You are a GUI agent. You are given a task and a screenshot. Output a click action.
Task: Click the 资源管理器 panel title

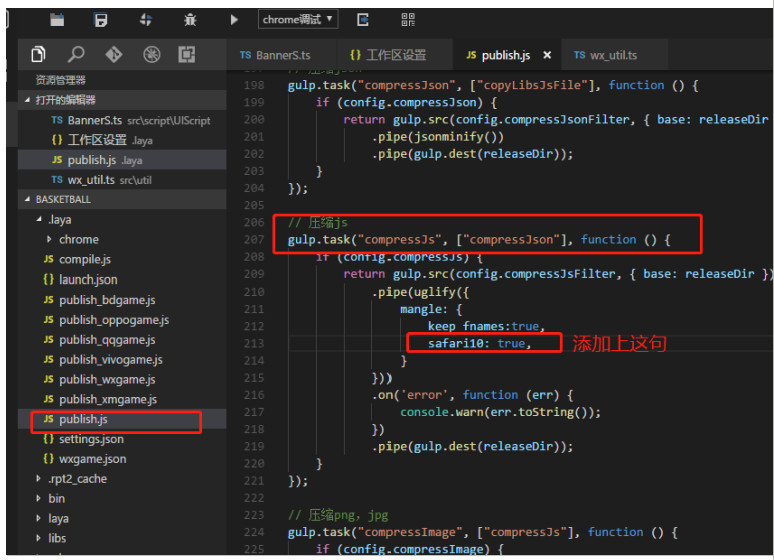[61, 80]
